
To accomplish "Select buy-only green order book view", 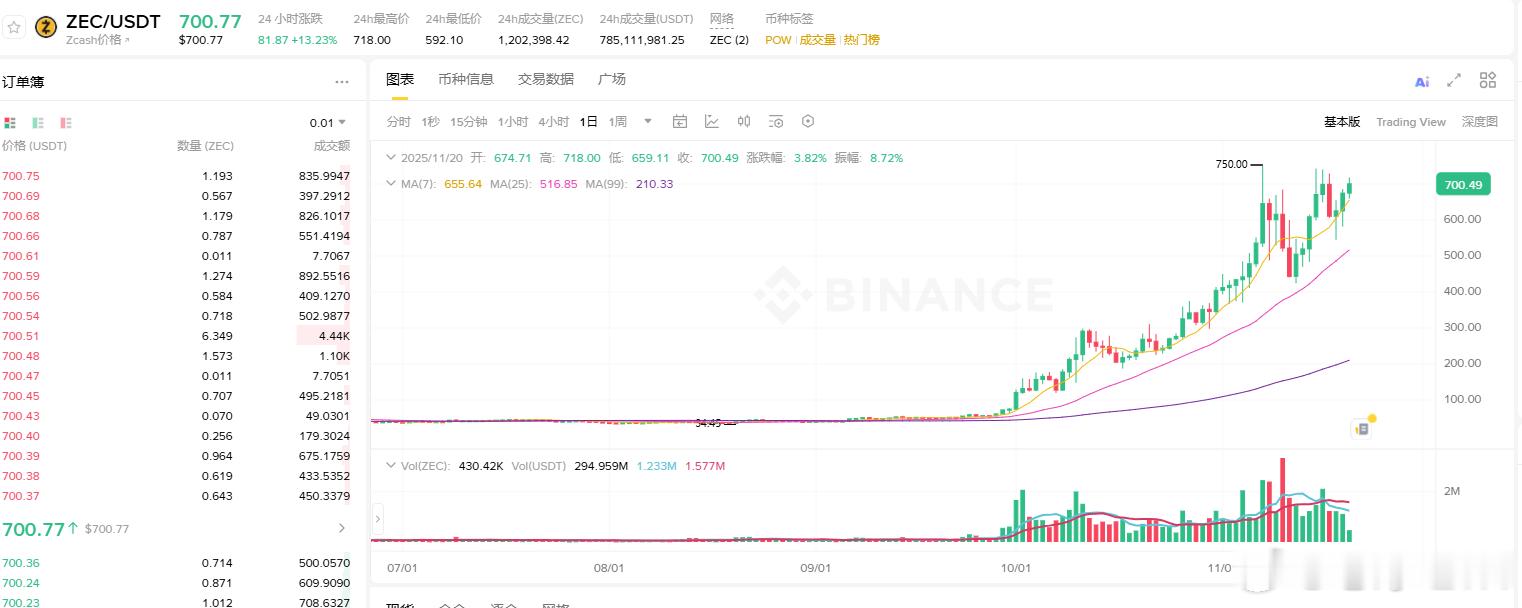I will pyautogui.click(x=38, y=122).
